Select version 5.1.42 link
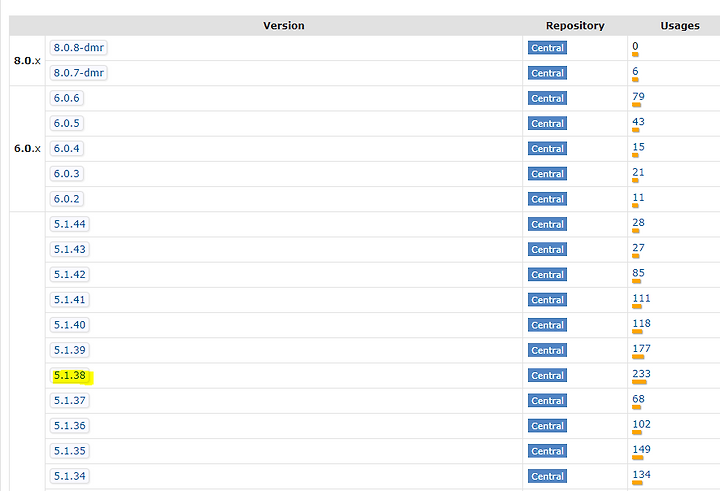The image size is (720, 491). 70,274
